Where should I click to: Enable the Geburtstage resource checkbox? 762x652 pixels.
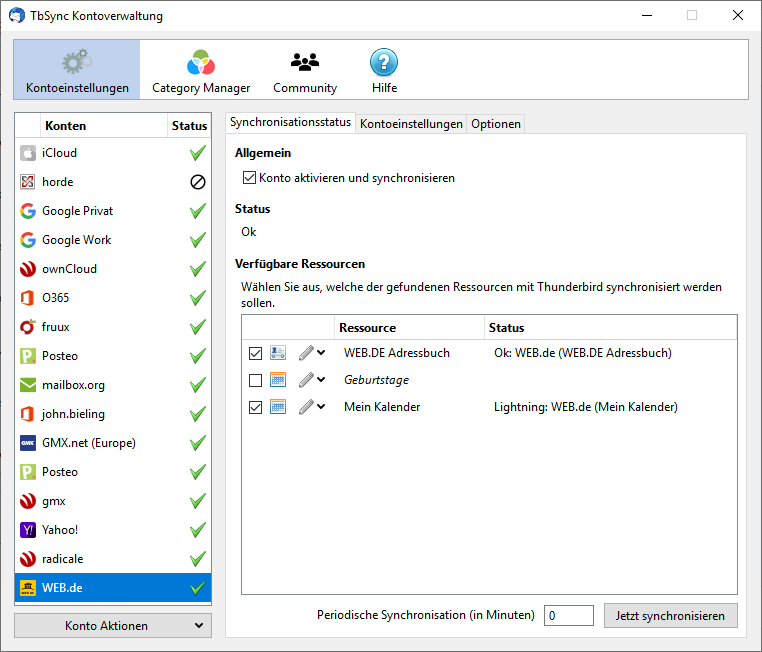tap(255, 380)
